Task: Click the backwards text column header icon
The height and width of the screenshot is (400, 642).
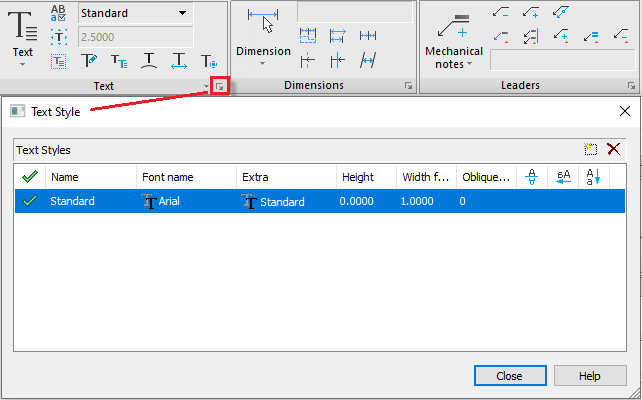Action: (x=563, y=177)
